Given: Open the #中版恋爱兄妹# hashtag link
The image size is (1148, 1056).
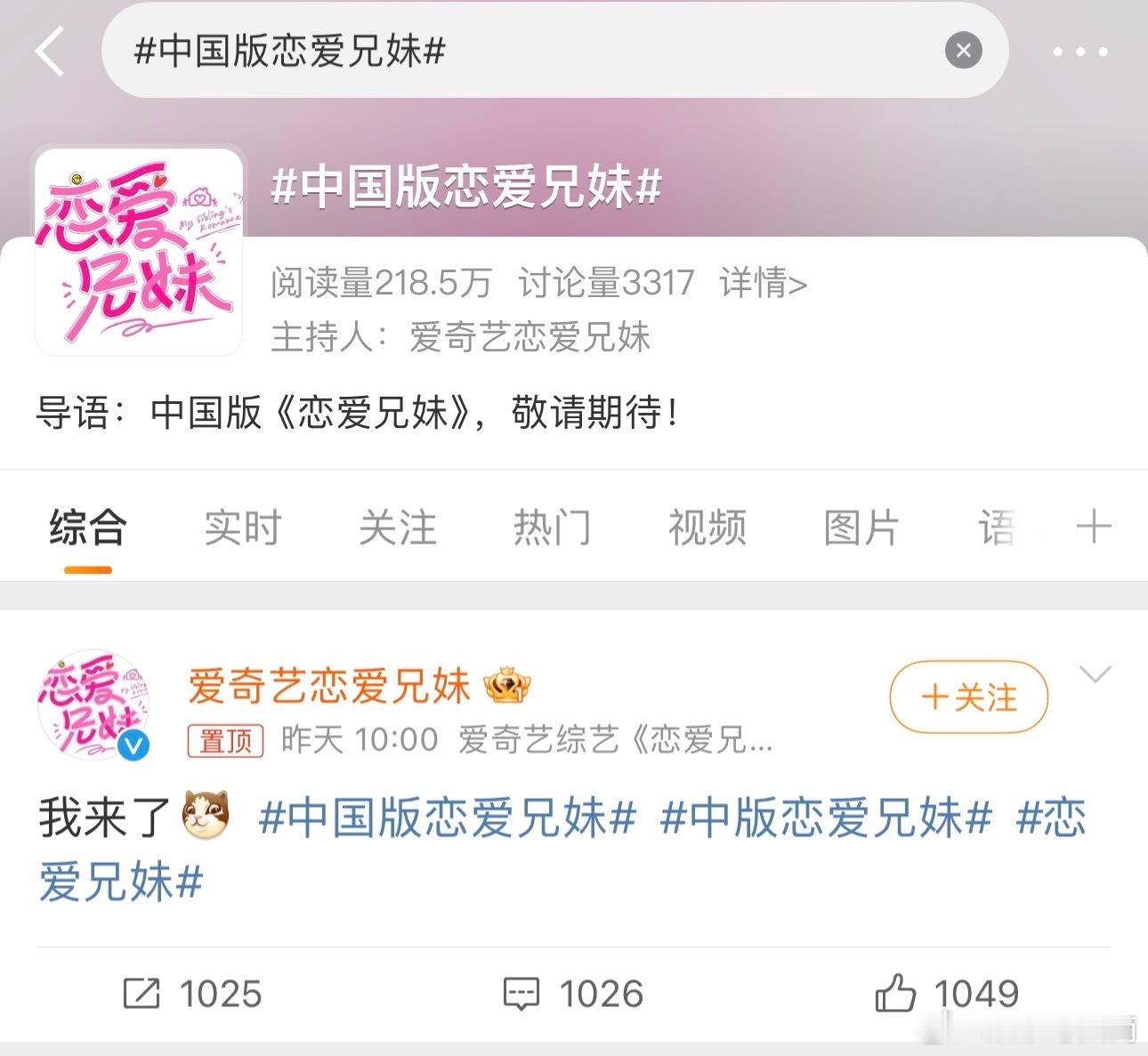Looking at the screenshot, I should 826,817.
